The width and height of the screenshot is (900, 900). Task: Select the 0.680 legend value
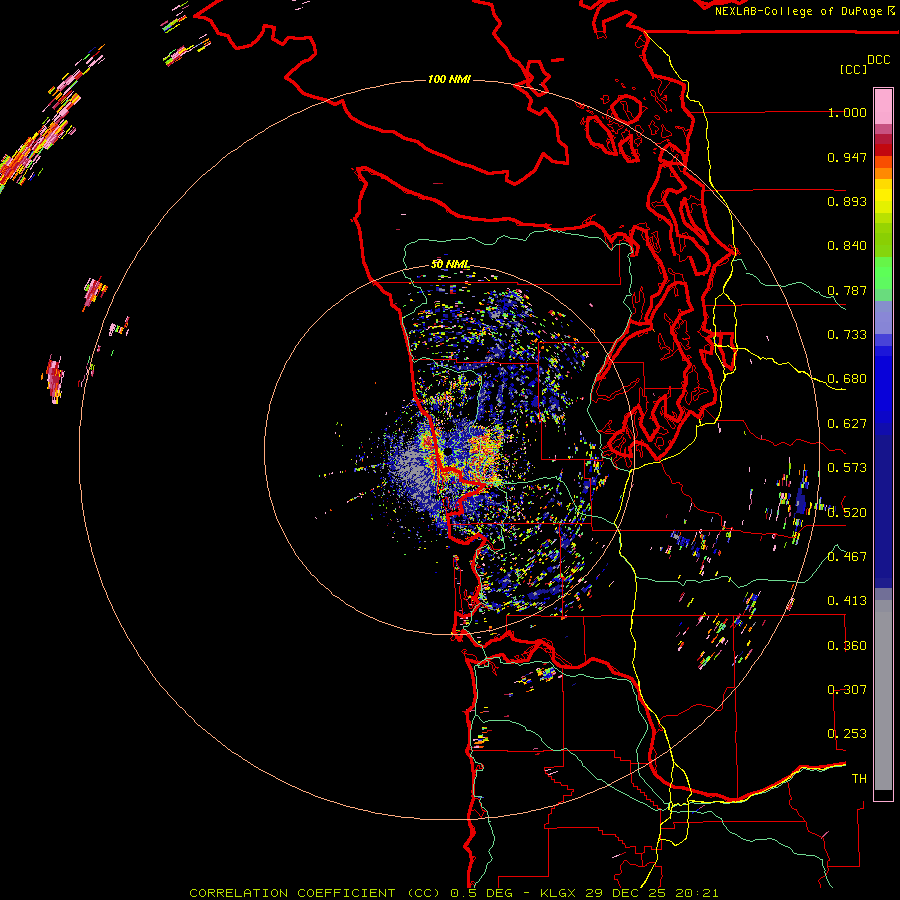pos(847,379)
